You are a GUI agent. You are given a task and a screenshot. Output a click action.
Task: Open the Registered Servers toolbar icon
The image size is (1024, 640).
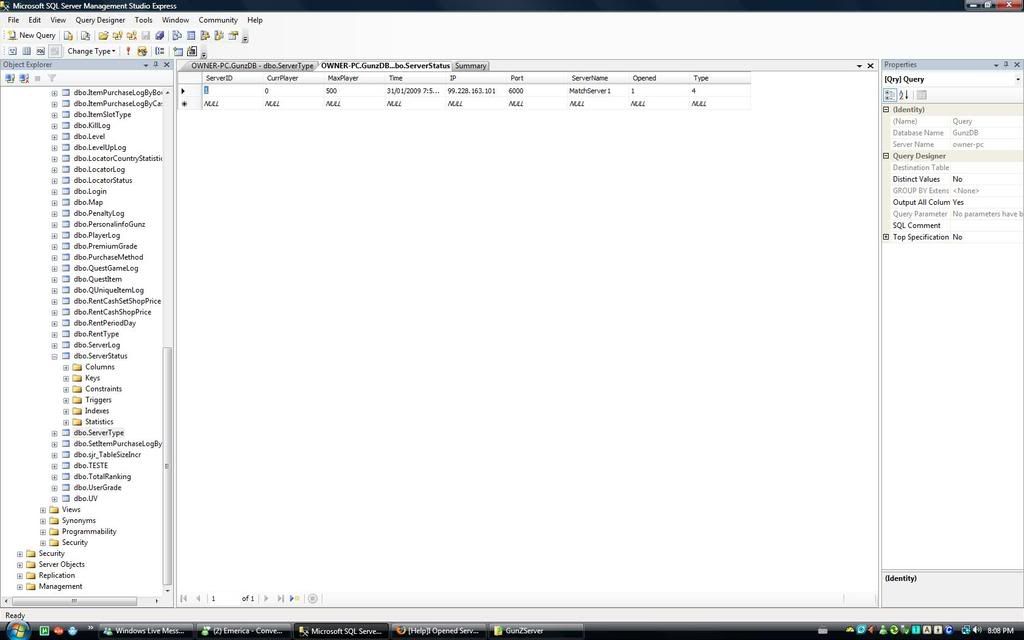coord(177,36)
